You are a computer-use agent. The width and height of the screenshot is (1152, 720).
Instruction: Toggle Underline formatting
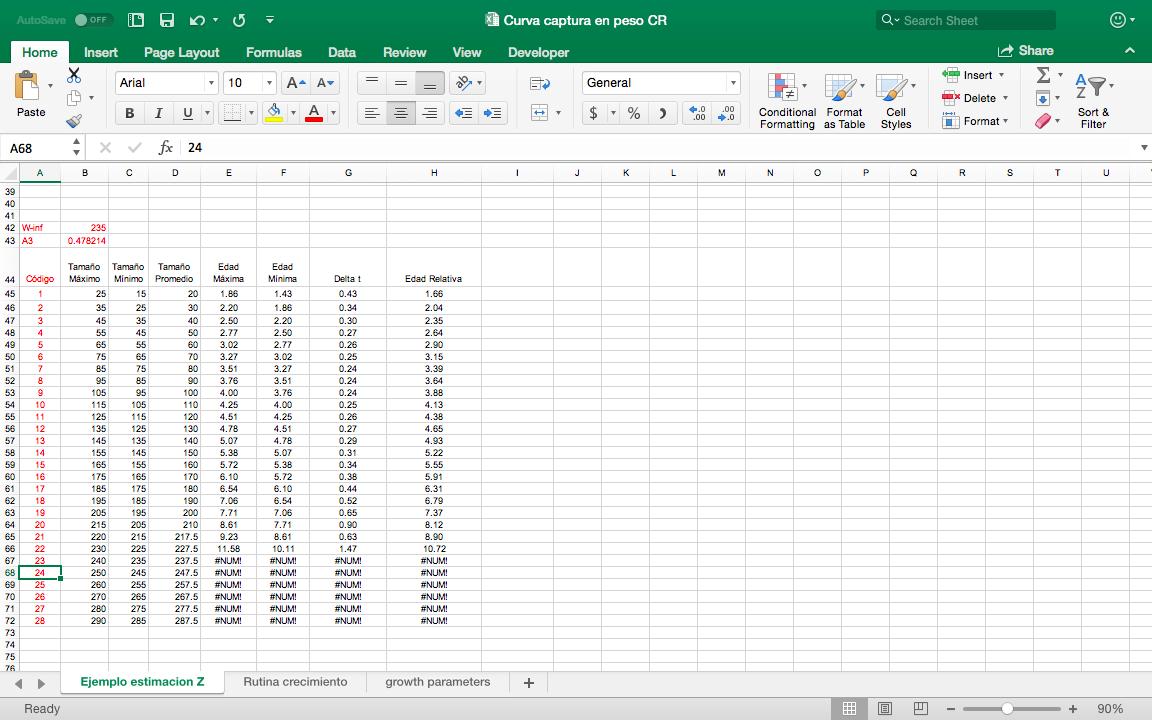187,112
